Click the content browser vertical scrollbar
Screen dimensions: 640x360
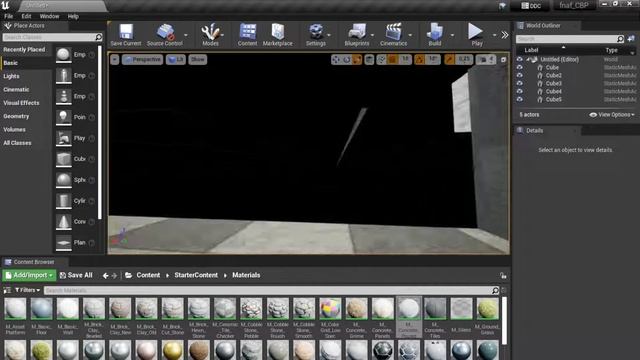pos(504,320)
